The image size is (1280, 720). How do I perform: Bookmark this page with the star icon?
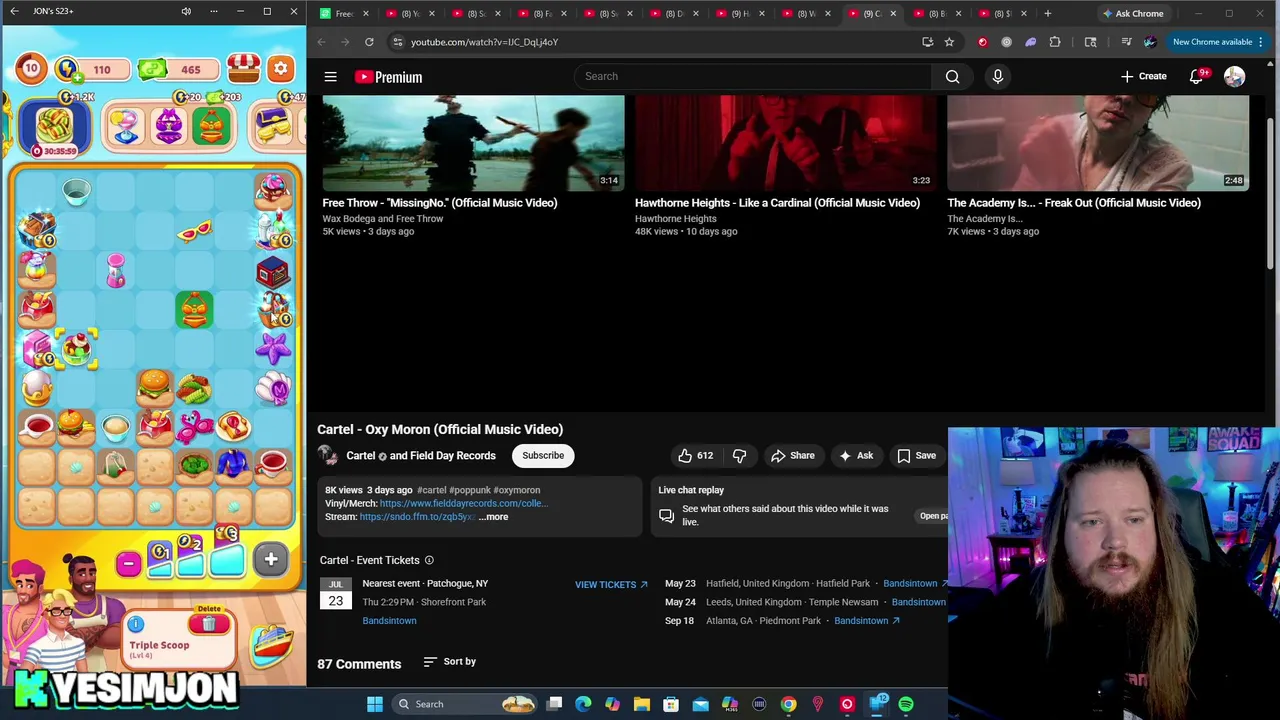click(x=949, y=42)
